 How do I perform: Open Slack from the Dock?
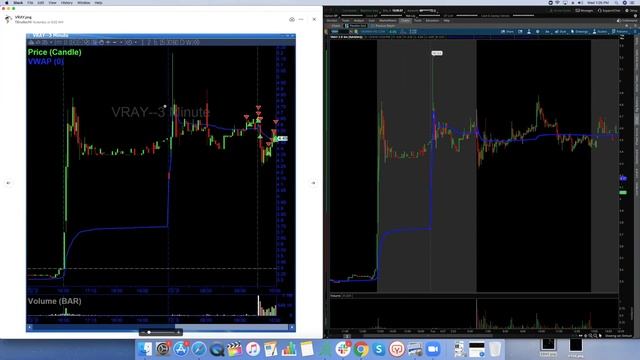point(343,349)
